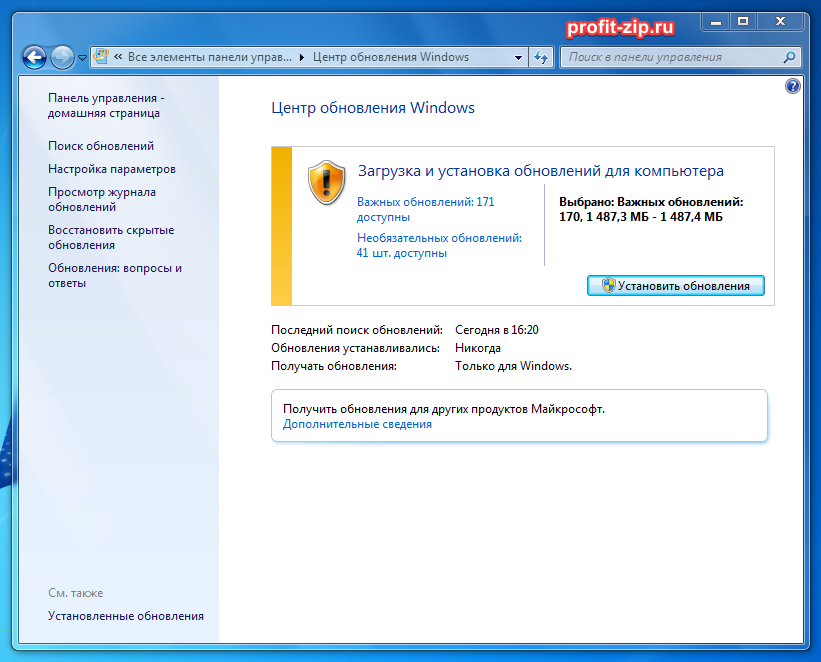Open "Дополнительные сведения" link

(x=357, y=424)
